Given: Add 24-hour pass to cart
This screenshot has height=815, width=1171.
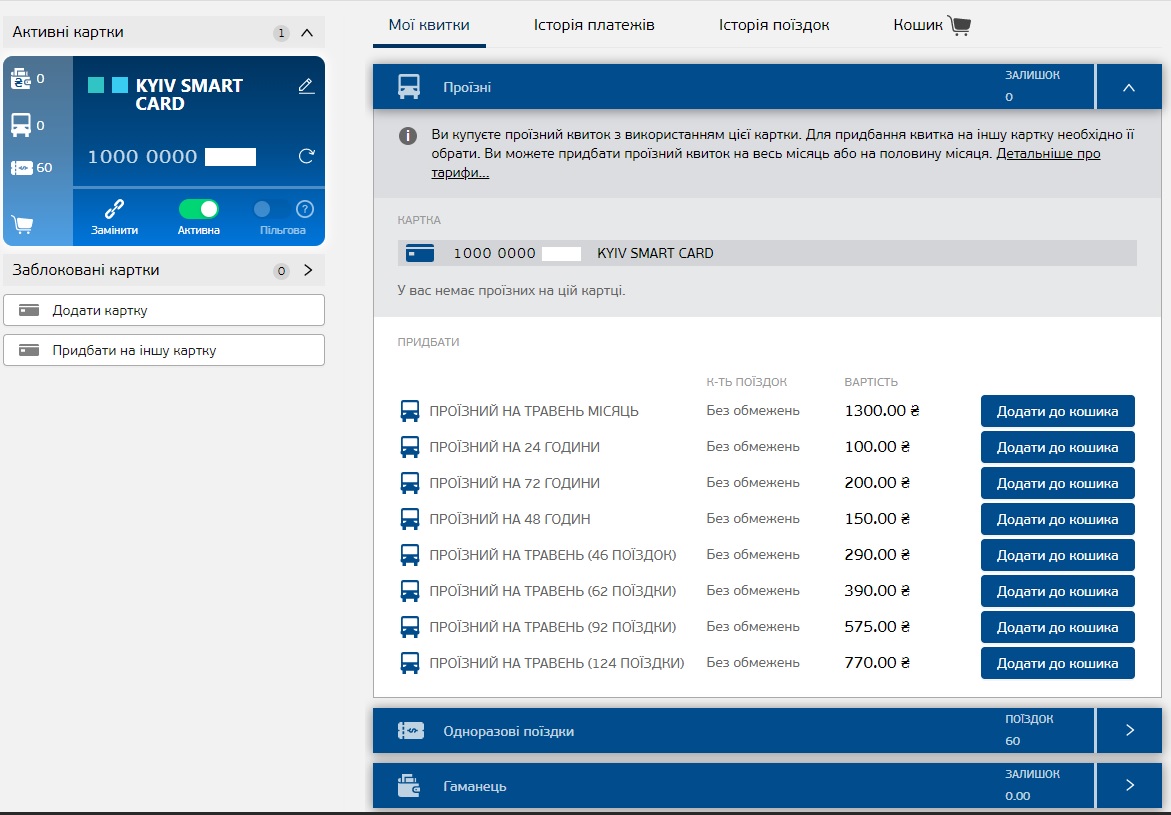Looking at the screenshot, I should (x=1057, y=447).
